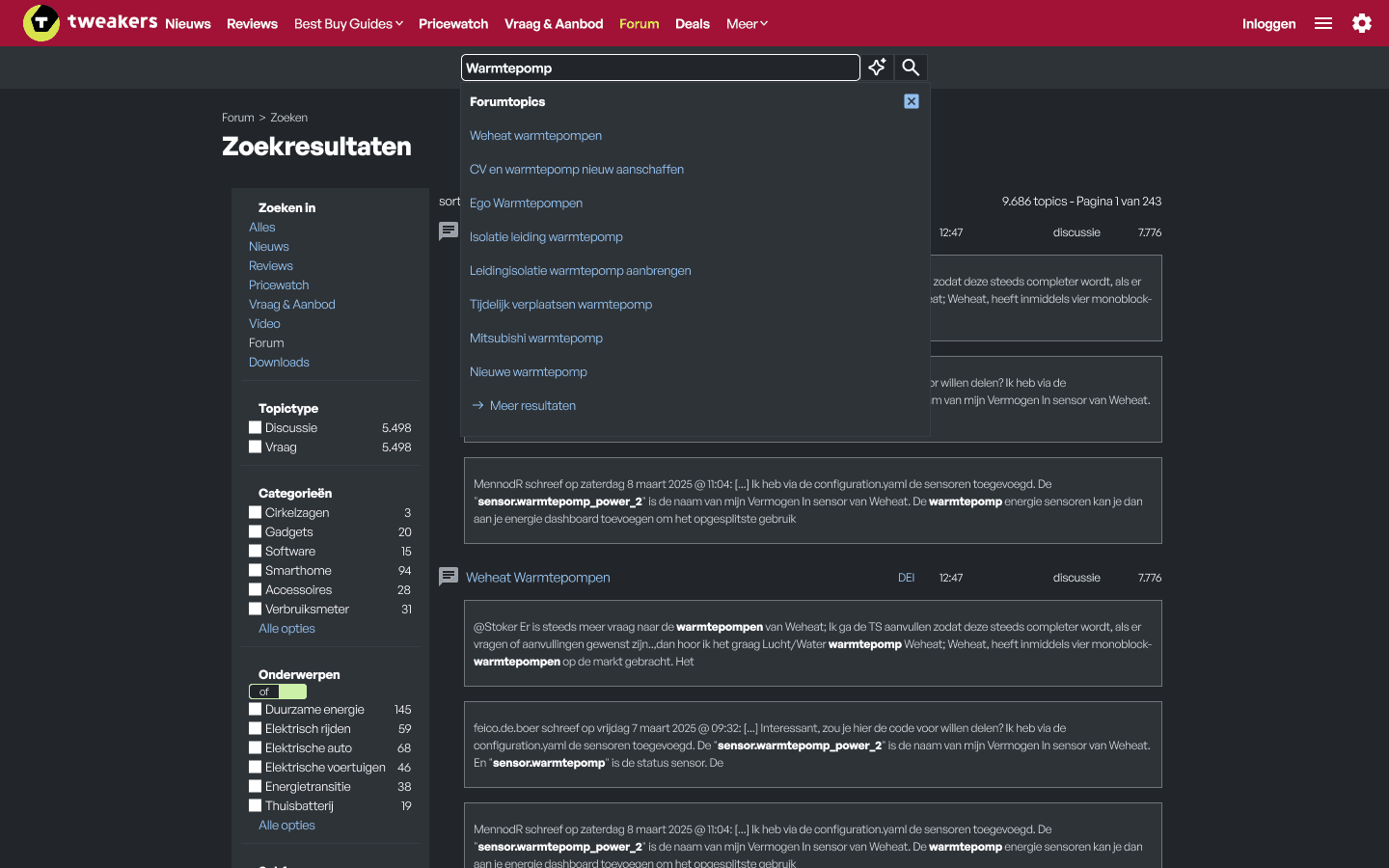This screenshot has width=1389, height=868.
Task: Click inside the Warmtepomp search field
Action: pyautogui.click(x=660, y=68)
